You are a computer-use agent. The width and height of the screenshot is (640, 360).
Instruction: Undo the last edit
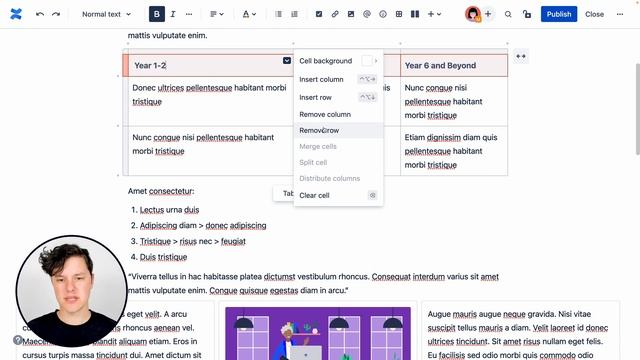[40, 14]
